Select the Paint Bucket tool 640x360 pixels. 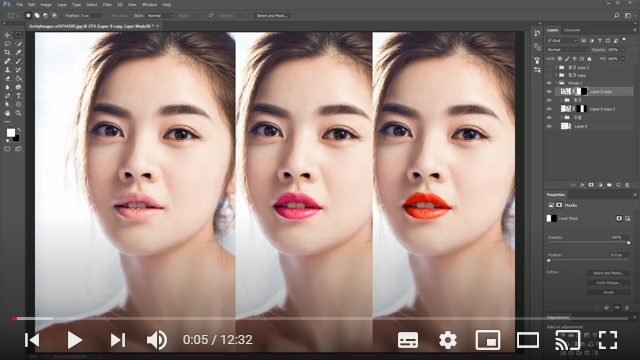(x=18, y=78)
